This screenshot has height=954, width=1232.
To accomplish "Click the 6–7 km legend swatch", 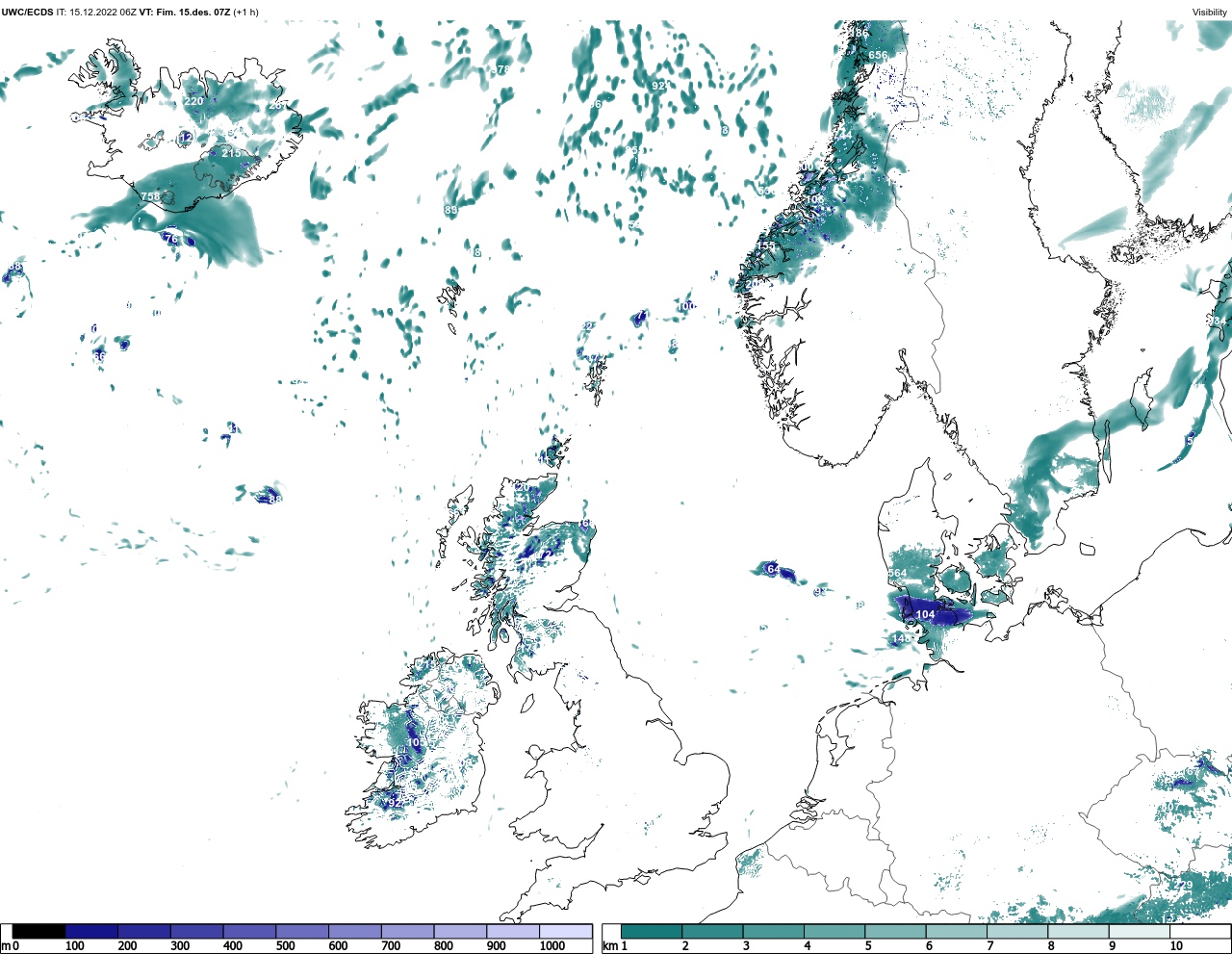I will pos(956,931).
